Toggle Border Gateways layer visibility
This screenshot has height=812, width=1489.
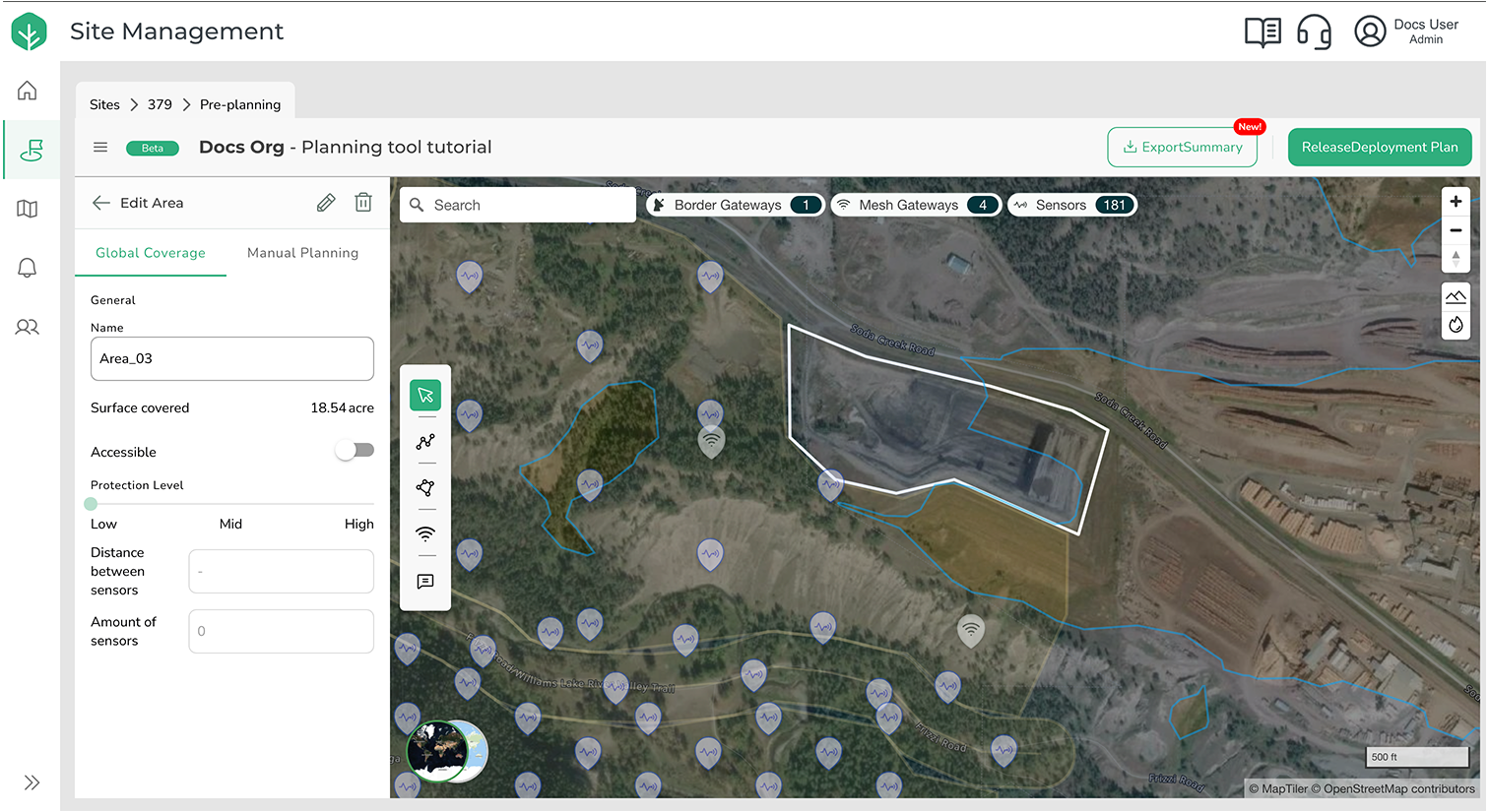point(735,205)
